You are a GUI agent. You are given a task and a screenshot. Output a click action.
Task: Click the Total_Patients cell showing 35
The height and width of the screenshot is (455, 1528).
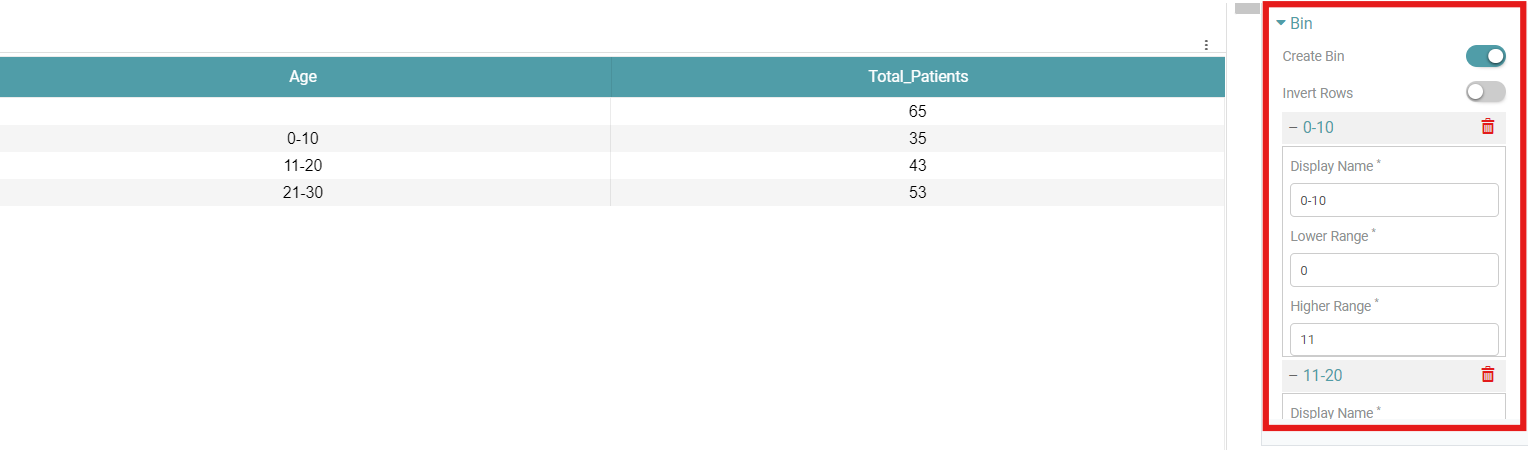tap(917, 138)
